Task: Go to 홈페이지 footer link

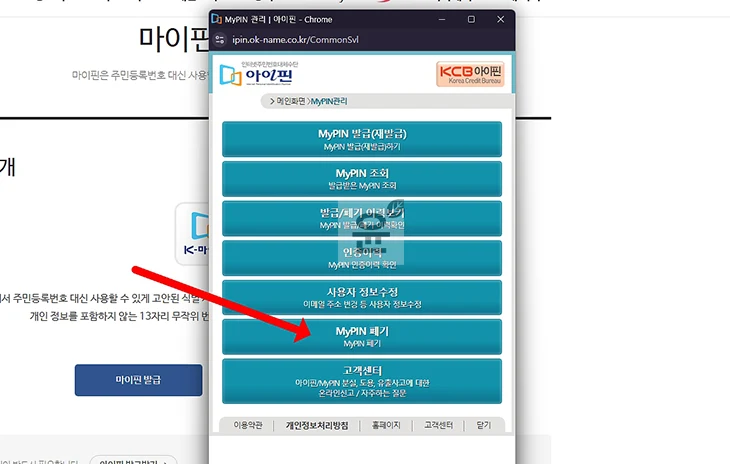Action: 386,425
